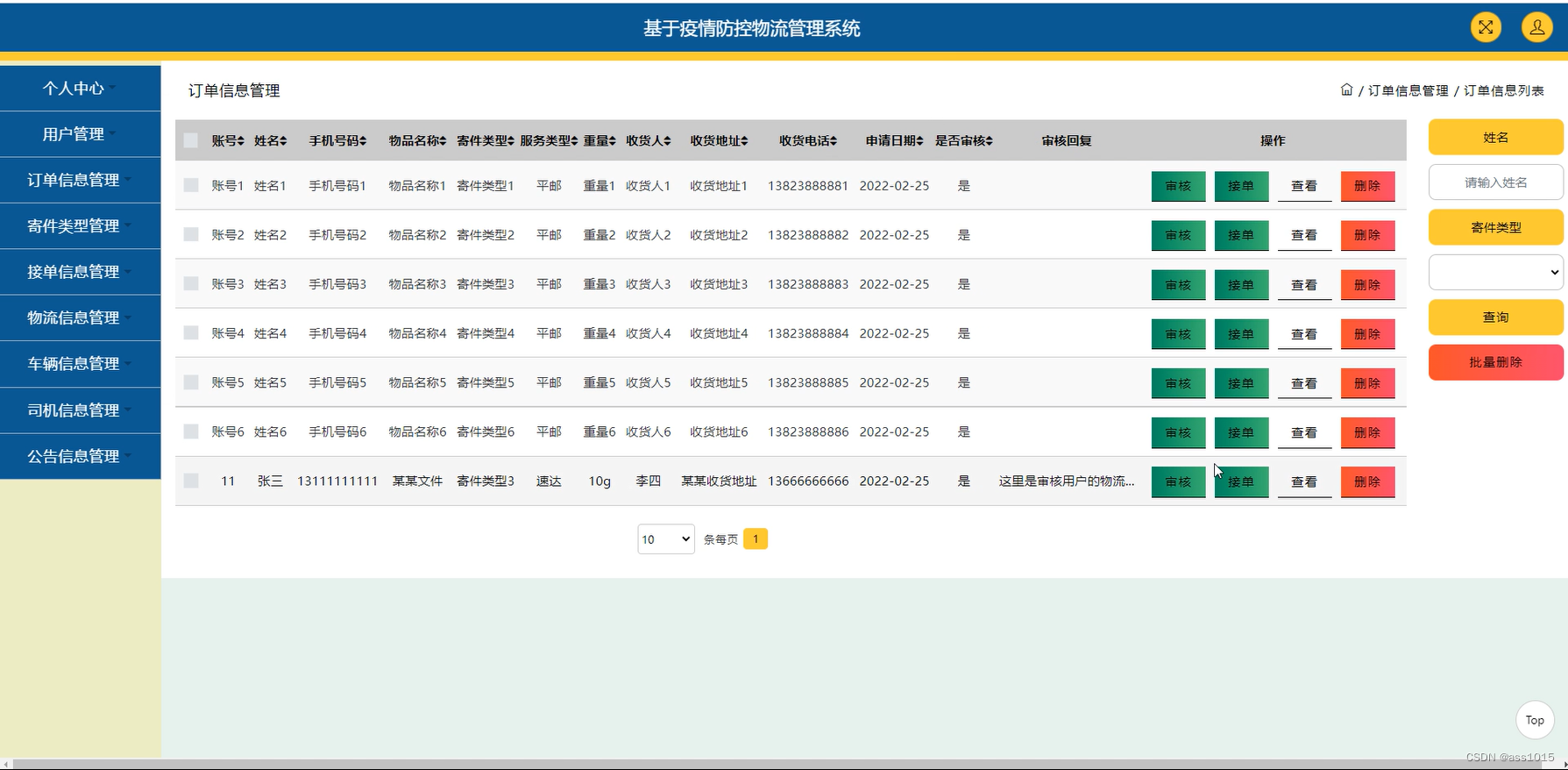Open 寄件类型管理 in the sidebar
This screenshot has height=770, width=1568.
[x=80, y=226]
